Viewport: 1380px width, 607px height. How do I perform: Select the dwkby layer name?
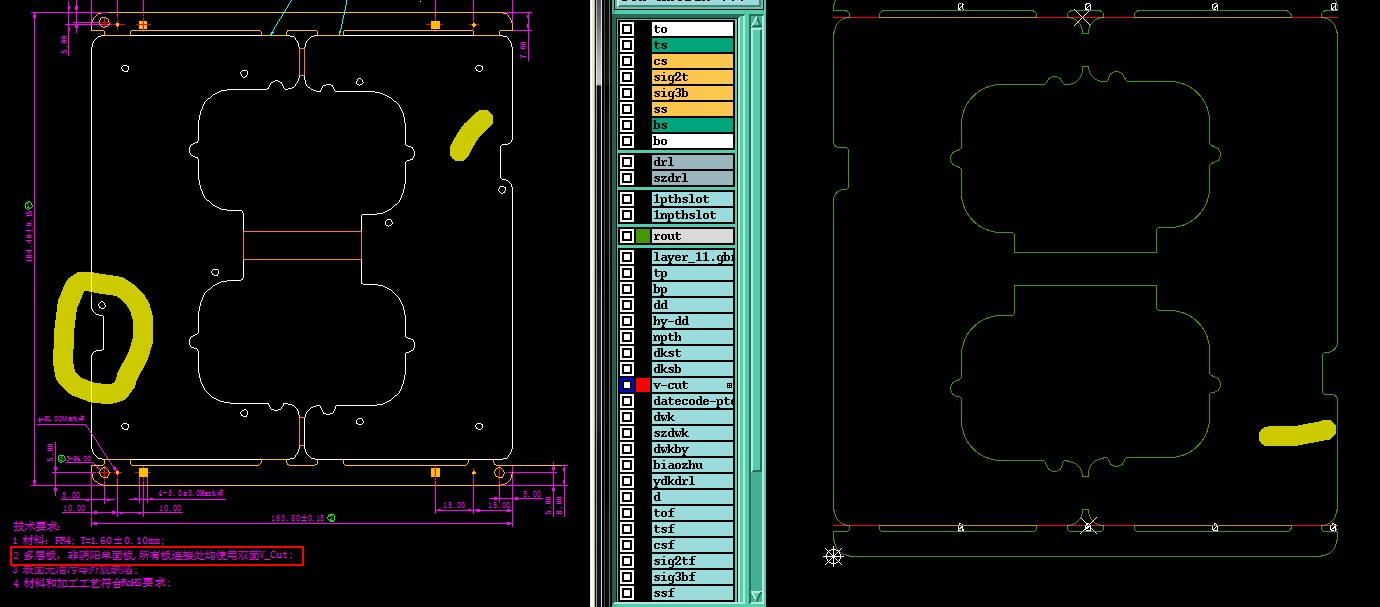[x=692, y=449]
